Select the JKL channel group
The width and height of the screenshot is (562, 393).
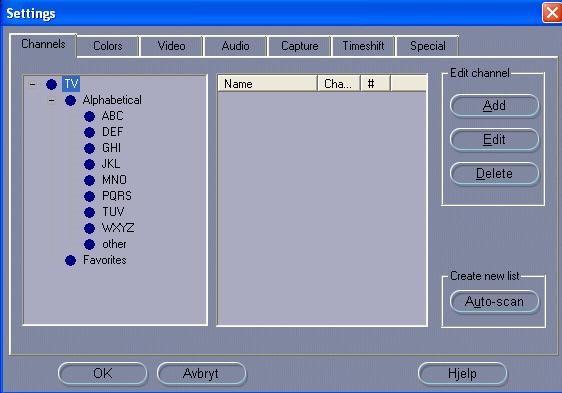[x=111, y=164]
